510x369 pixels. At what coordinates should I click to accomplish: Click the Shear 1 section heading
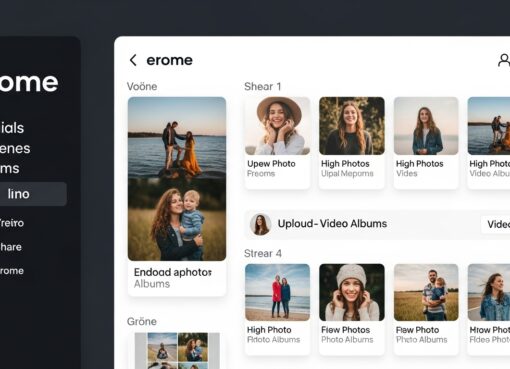click(263, 87)
